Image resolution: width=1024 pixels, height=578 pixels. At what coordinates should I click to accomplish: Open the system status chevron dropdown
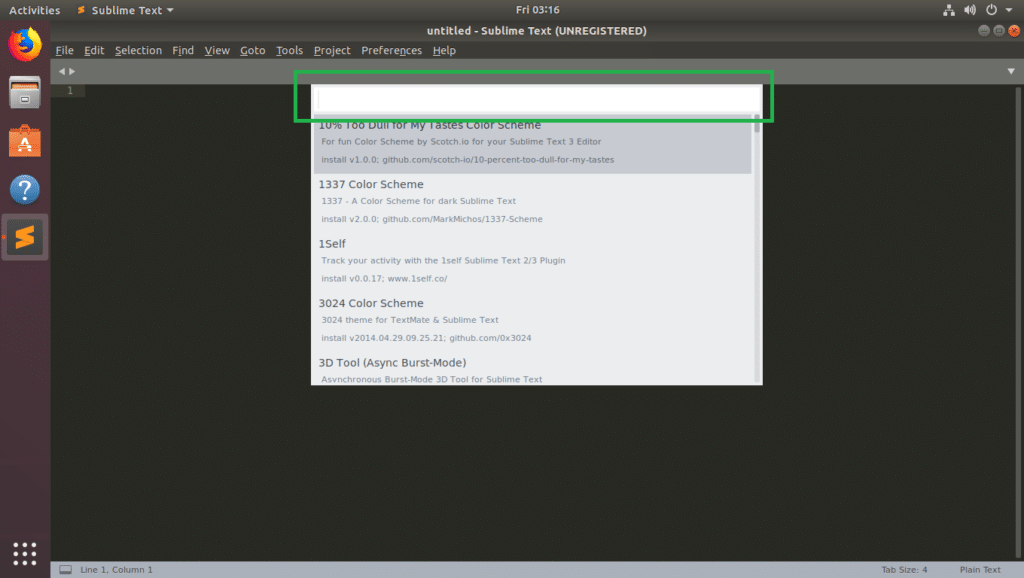tap(1007, 10)
